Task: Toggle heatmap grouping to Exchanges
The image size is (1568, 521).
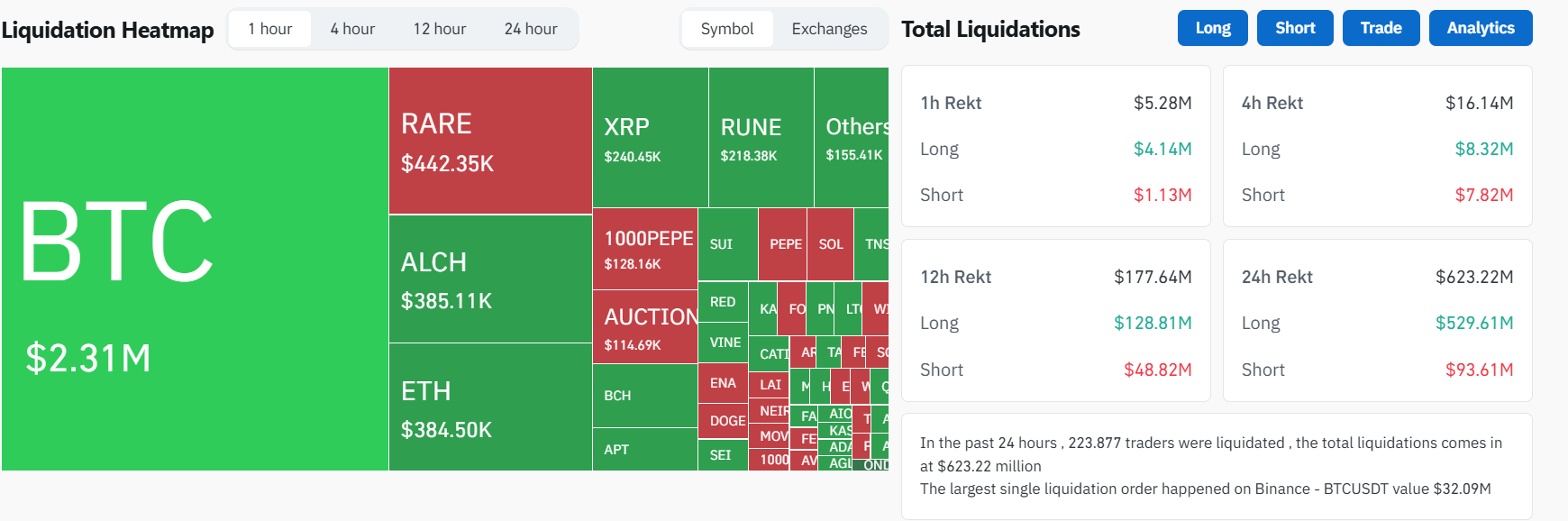Action: tap(829, 29)
